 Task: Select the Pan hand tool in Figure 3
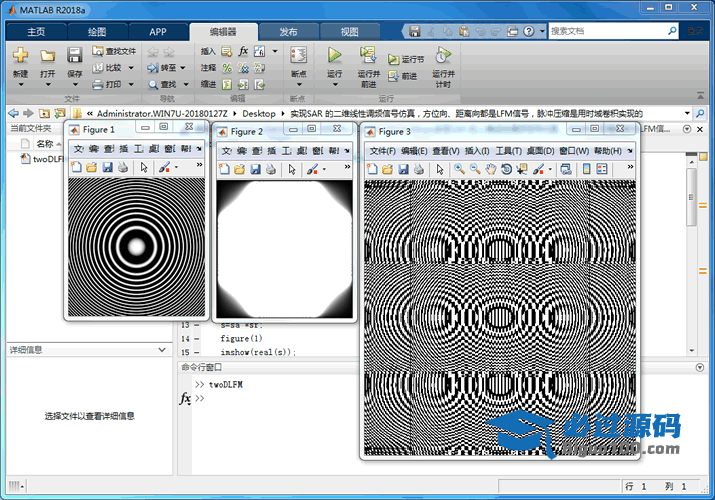click(x=491, y=169)
